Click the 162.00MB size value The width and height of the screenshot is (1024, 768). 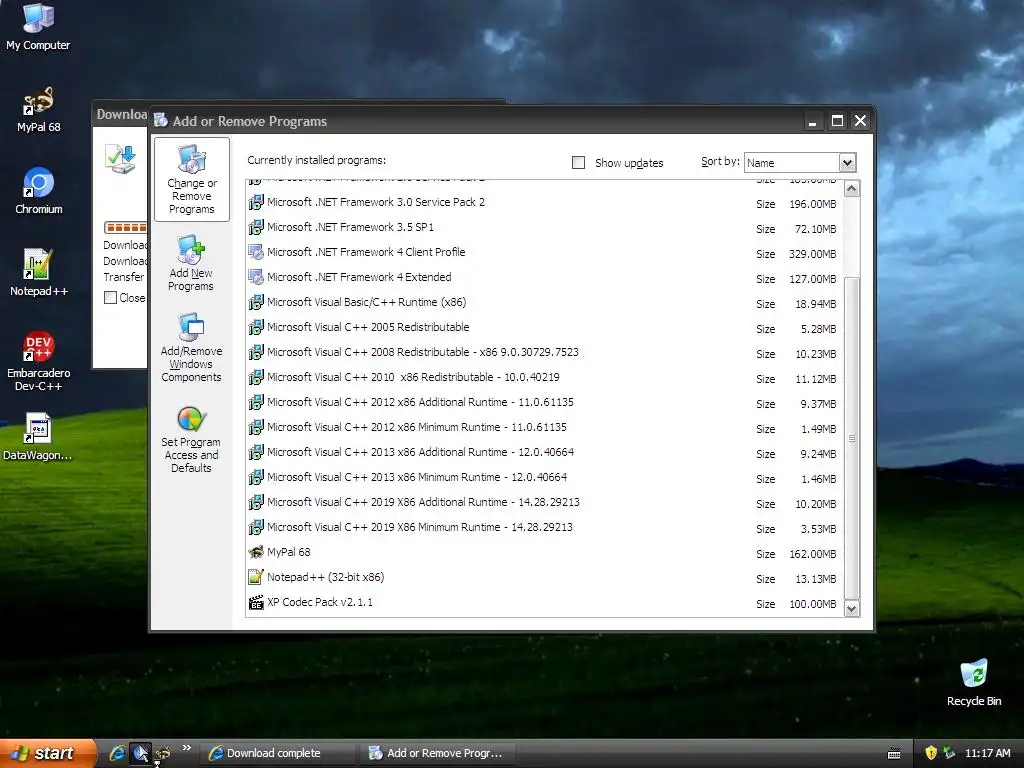point(812,554)
